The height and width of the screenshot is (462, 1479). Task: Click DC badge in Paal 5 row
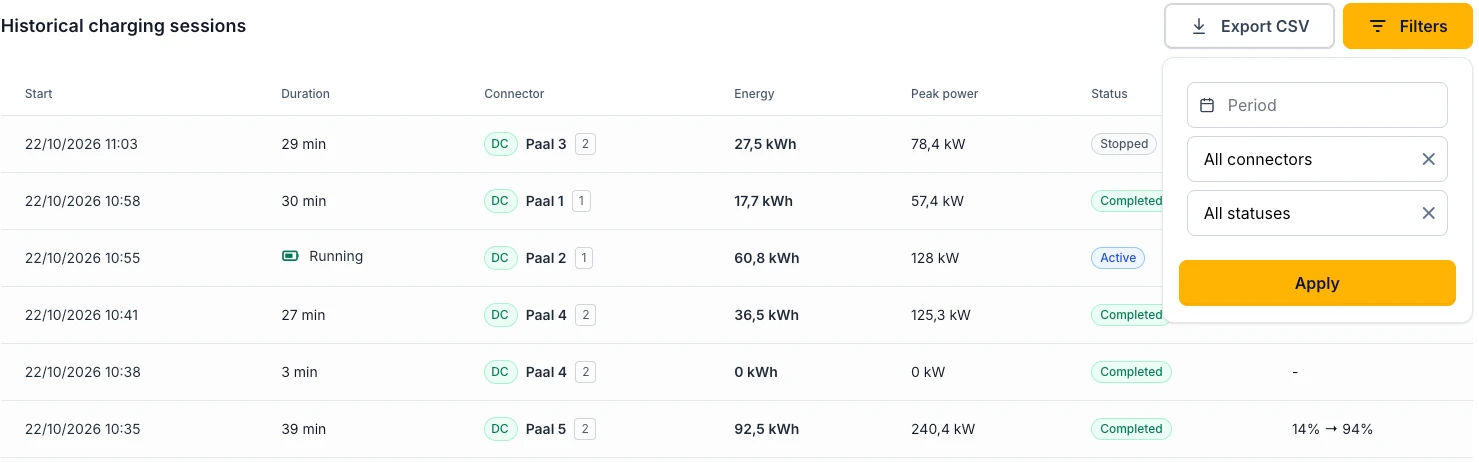(x=500, y=429)
